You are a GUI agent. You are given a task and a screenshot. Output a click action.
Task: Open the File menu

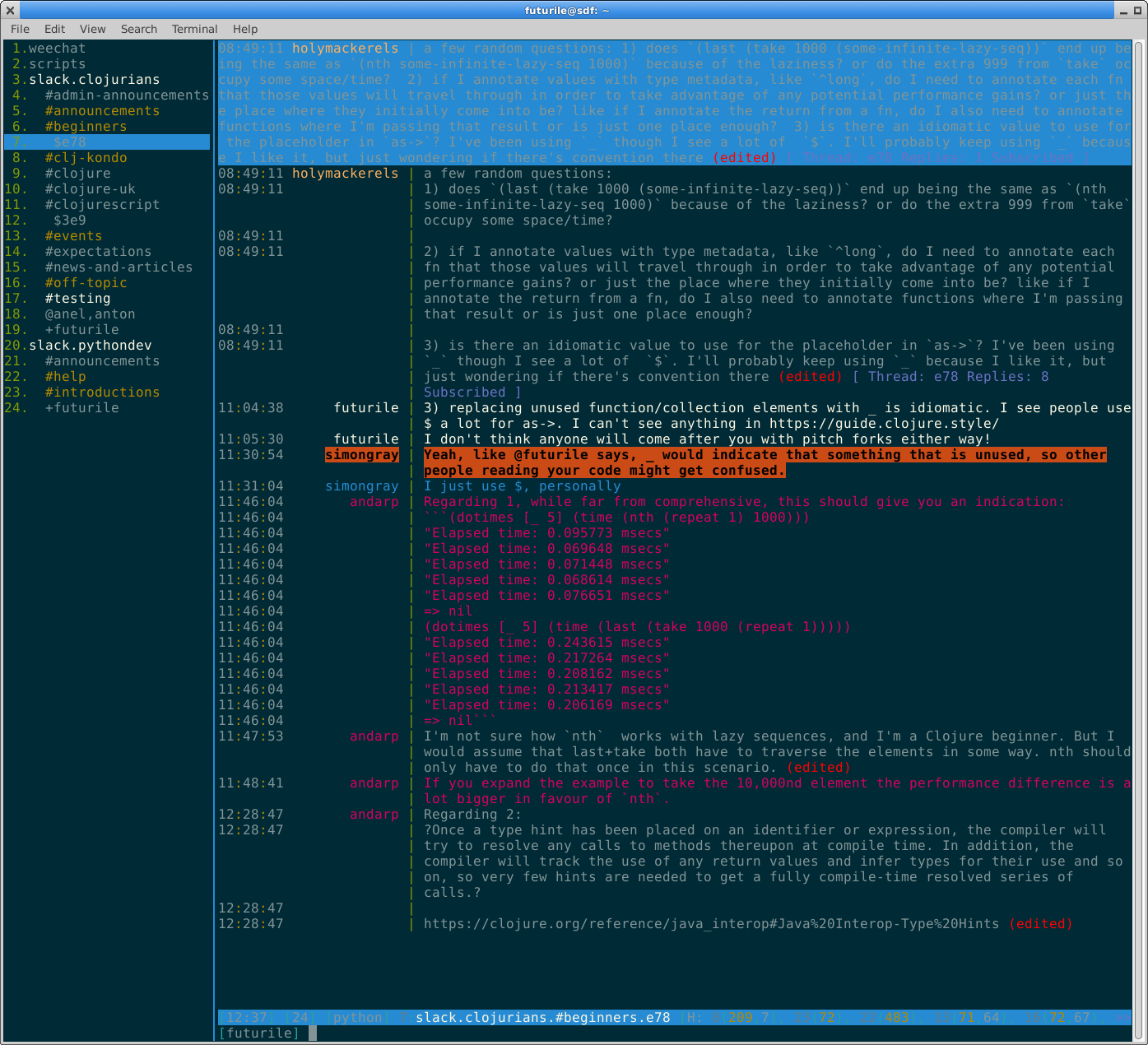tap(20, 29)
